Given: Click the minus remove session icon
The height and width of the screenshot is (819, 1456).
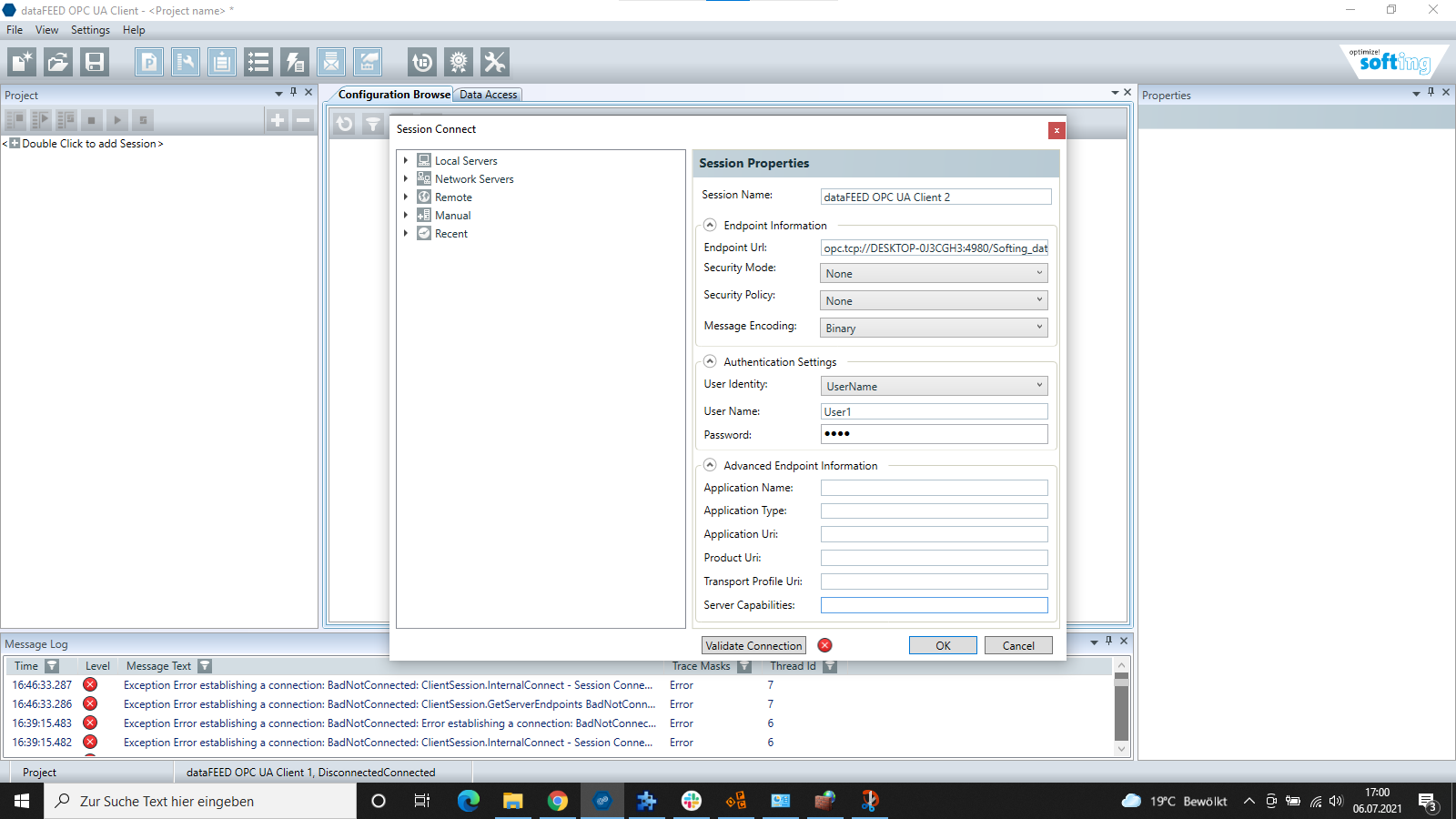Looking at the screenshot, I should click(303, 120).
